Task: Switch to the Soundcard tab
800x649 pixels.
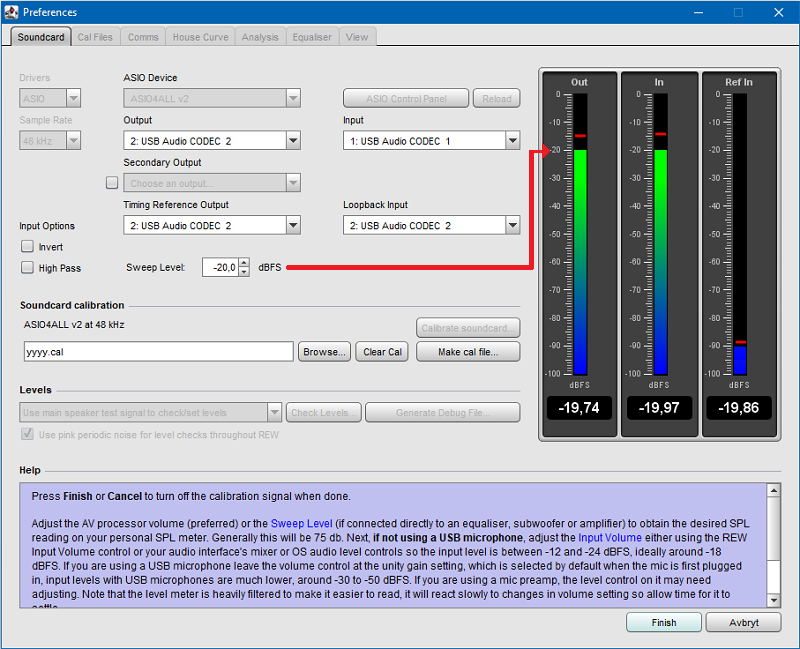Action: pos(41,37)
